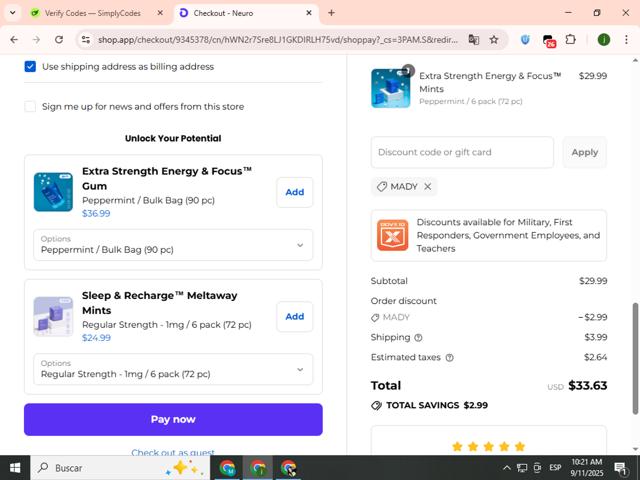Click the Estimated taxes help icon

coord(449,358)
